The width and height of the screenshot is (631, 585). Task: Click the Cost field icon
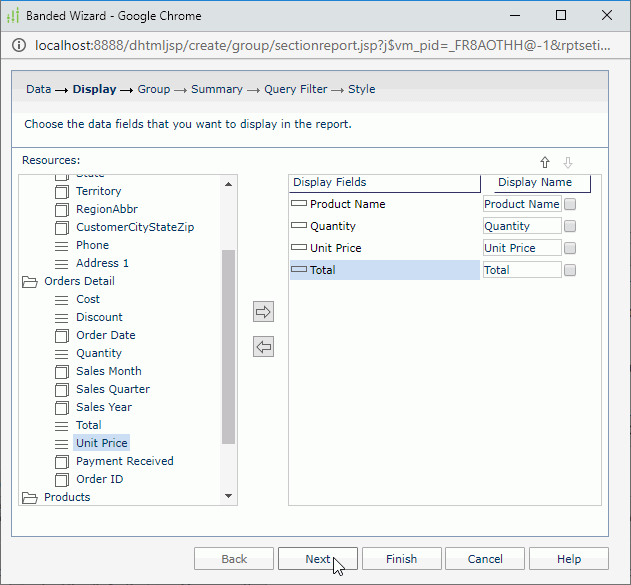62,299
